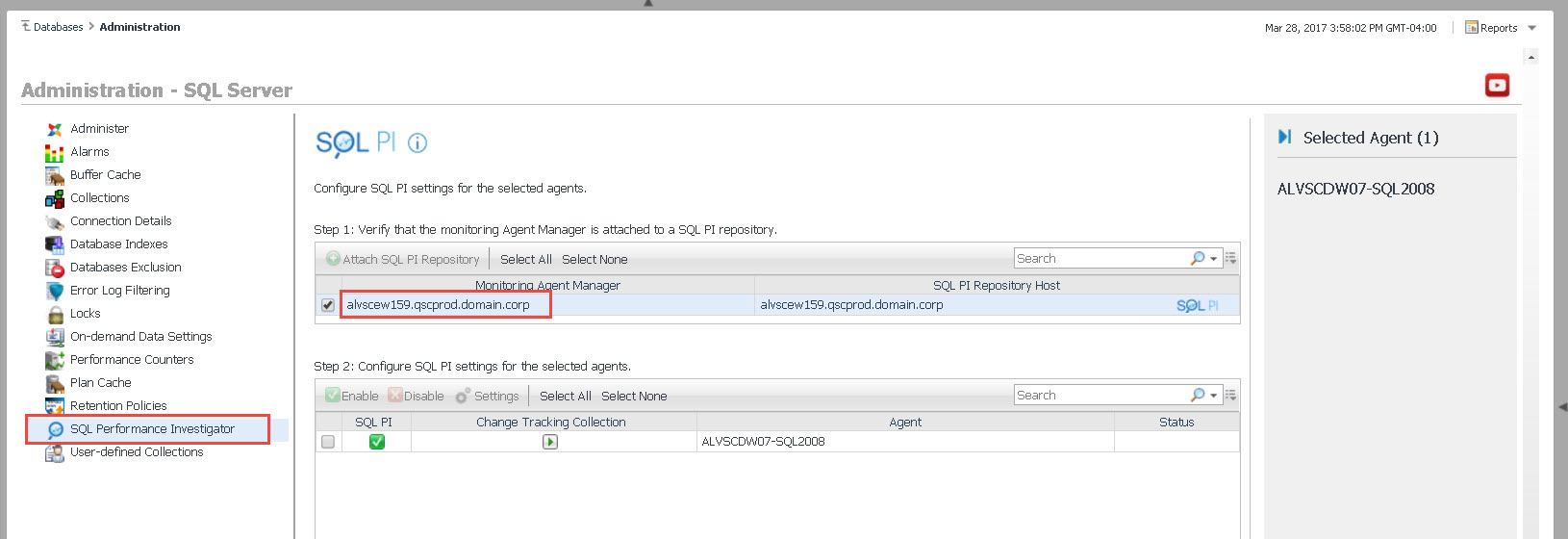The image size is (1568, 539).
Task: Expand Step 1 search options dropdown
Action: (1214, 259)
